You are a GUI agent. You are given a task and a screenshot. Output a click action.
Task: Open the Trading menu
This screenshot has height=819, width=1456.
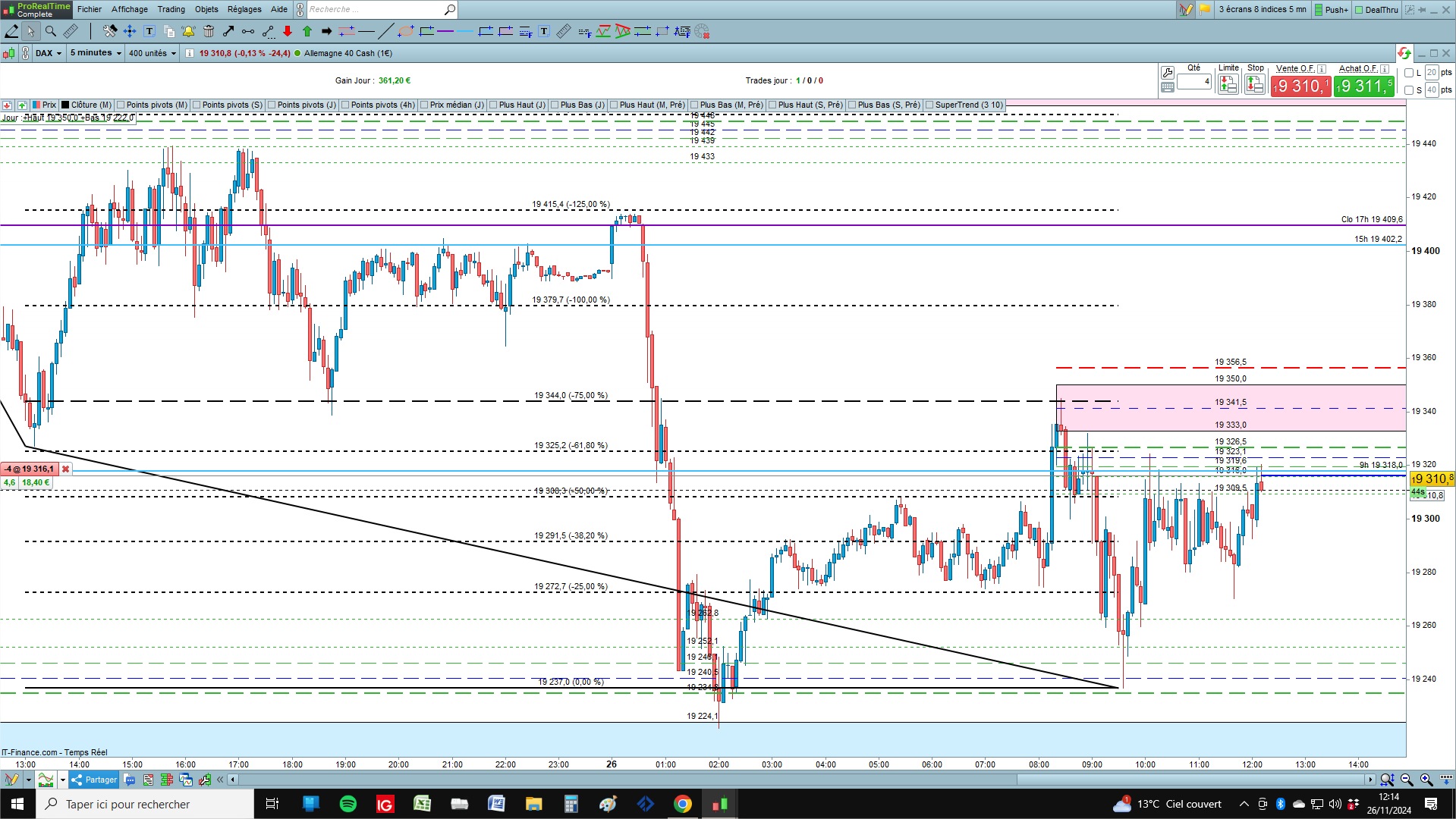point(171,9)
